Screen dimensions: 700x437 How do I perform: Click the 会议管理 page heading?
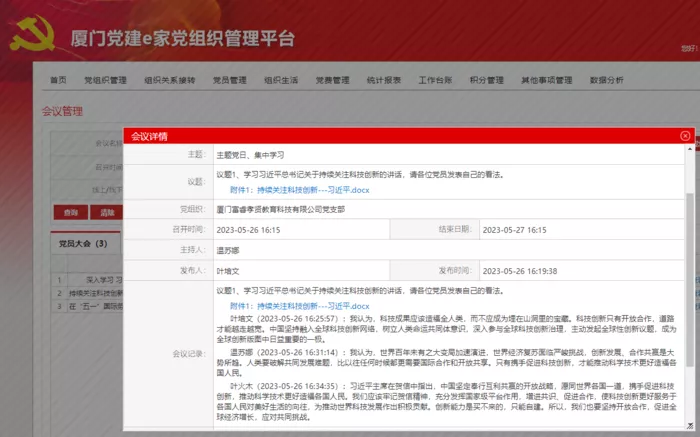point(62,111)
